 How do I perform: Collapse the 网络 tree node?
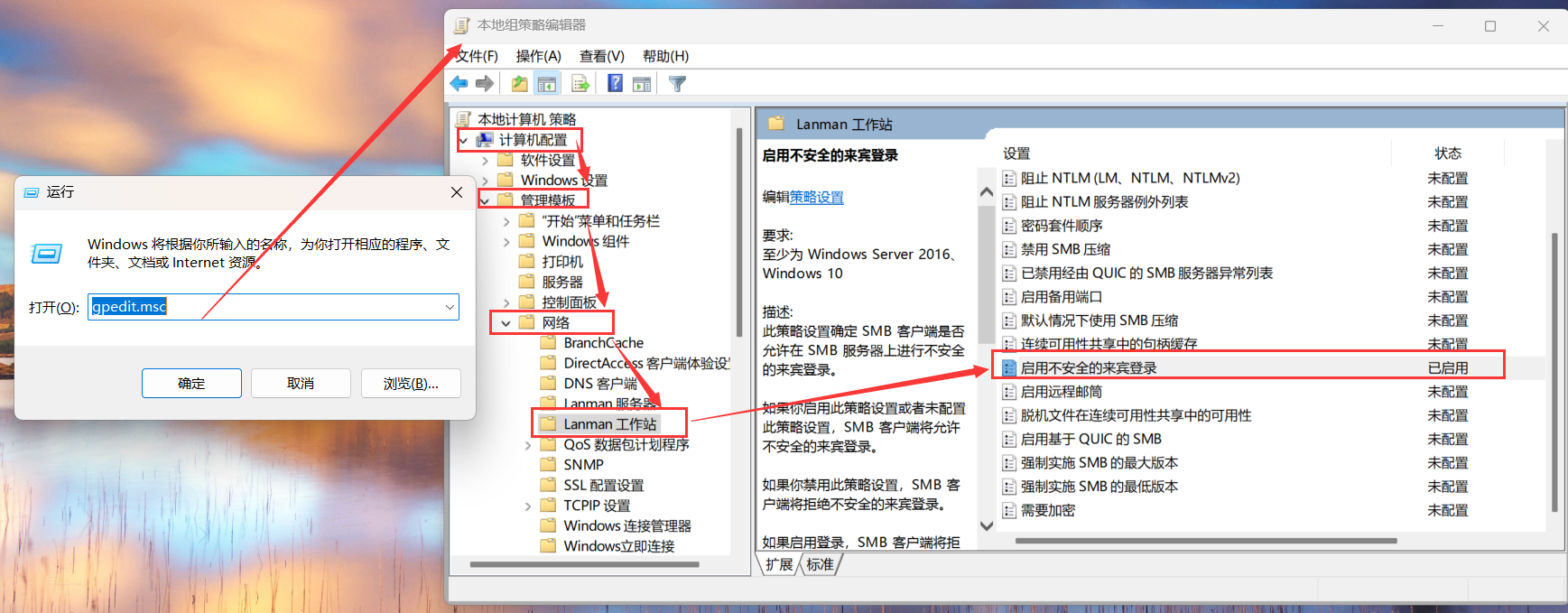pos(506,322)
